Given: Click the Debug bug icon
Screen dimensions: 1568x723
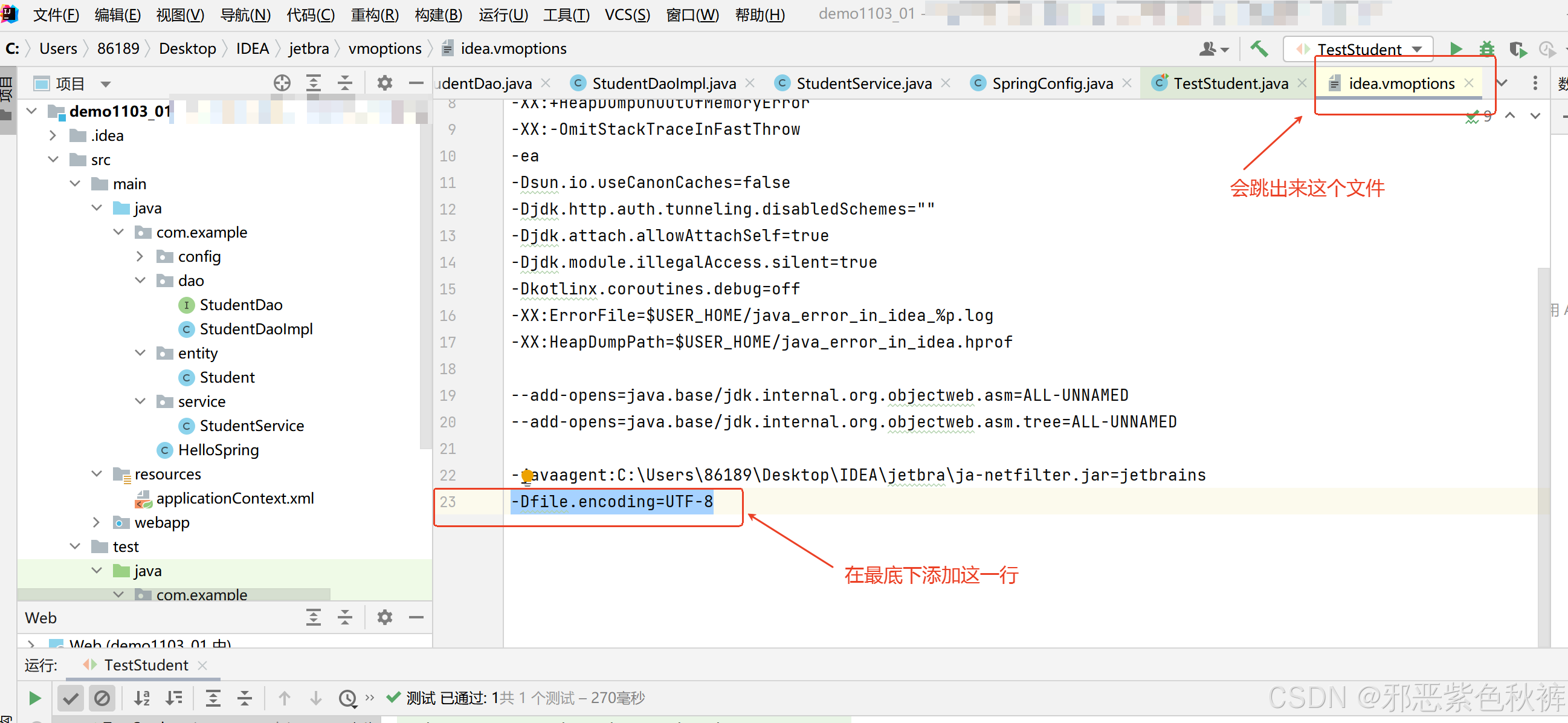Looking at the screenshot, I should pyautogui.click(x=1486, y=49).
